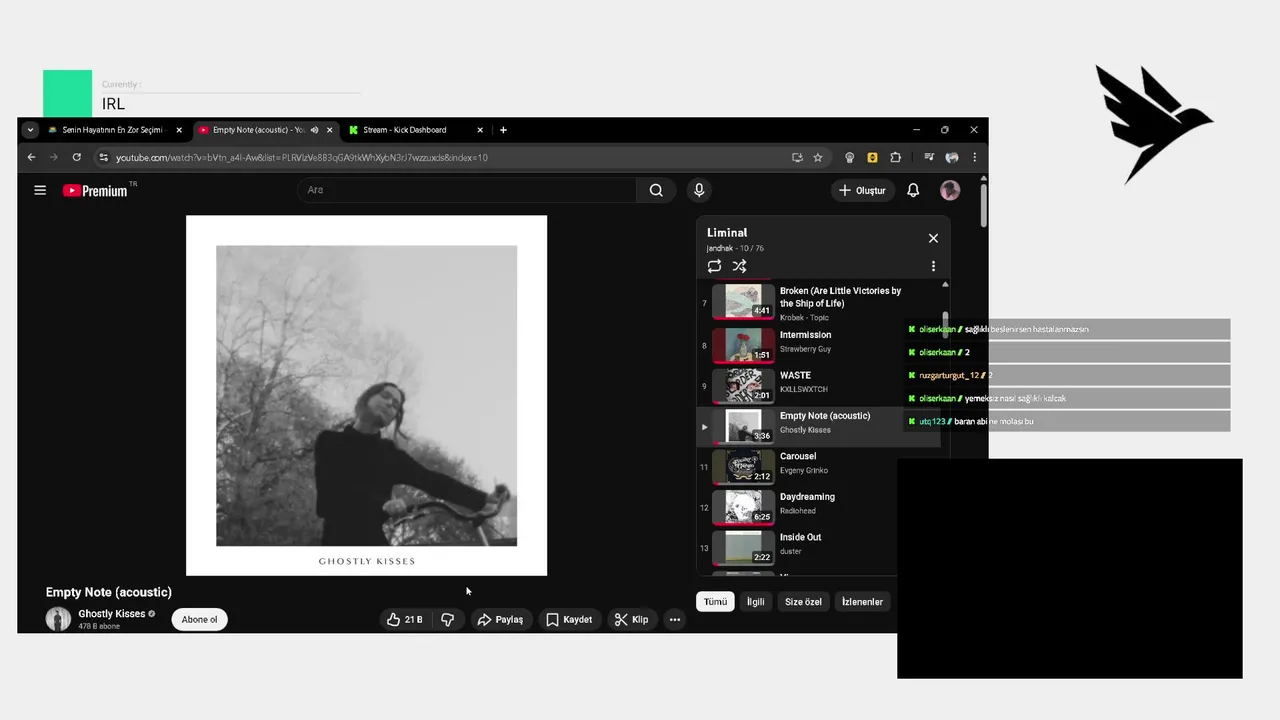Dislike the Empty Note video
Screen dimensions: 1280x720
click(x=448, y=620)
